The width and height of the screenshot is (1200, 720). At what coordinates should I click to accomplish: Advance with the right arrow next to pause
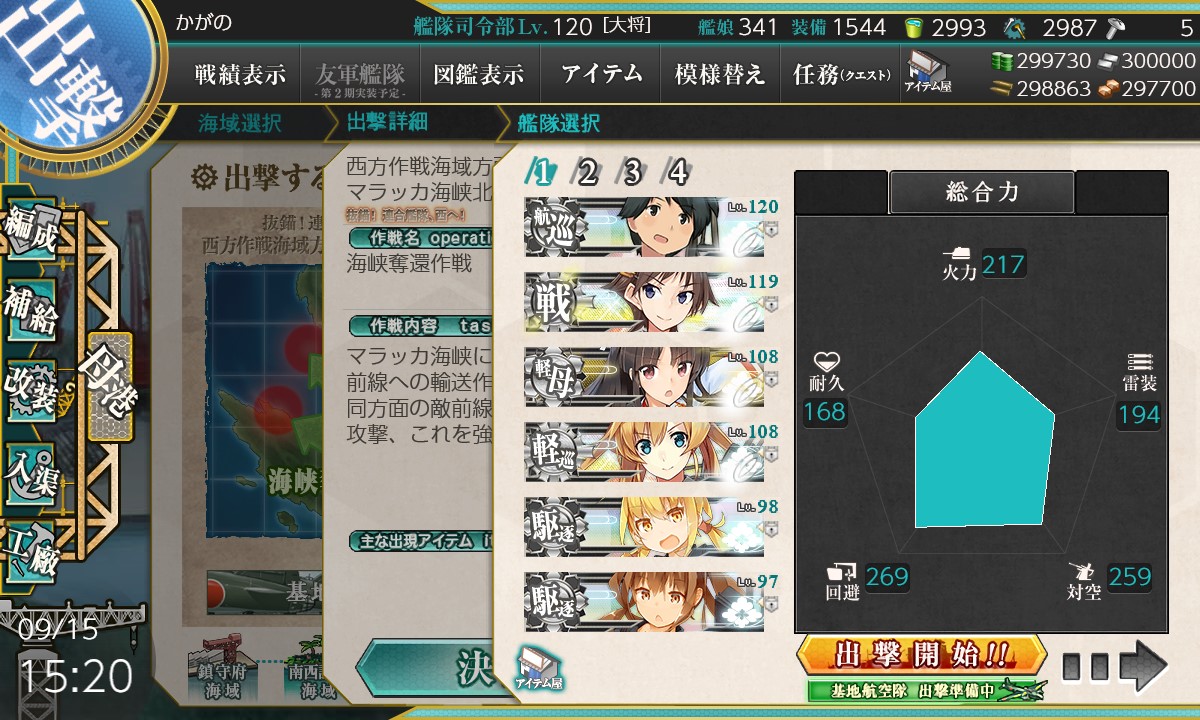coord(1143,666)
